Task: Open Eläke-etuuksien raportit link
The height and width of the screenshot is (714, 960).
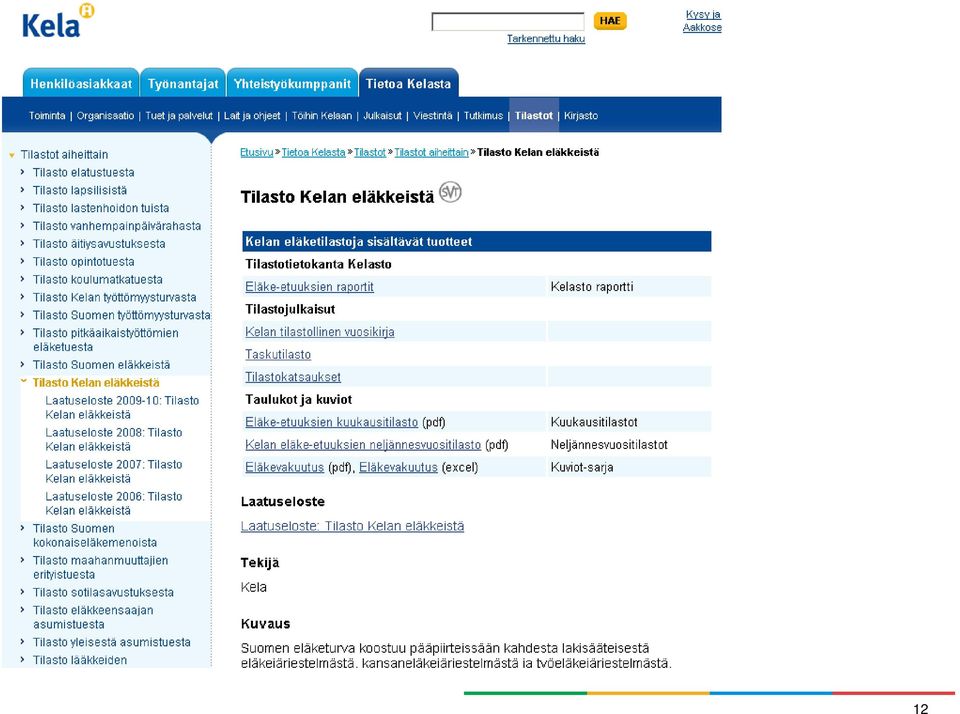Action: pos(309,287)
